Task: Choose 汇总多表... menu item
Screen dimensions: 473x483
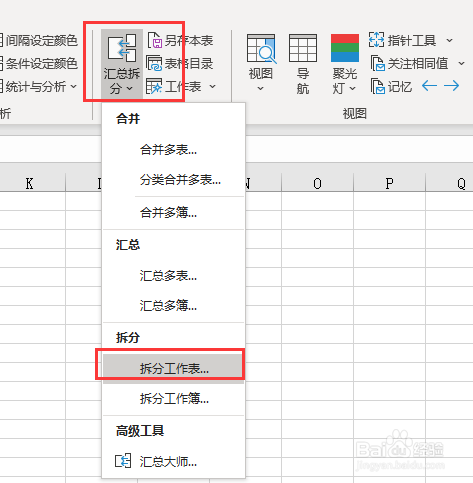Action: click(x=173, y=276)
